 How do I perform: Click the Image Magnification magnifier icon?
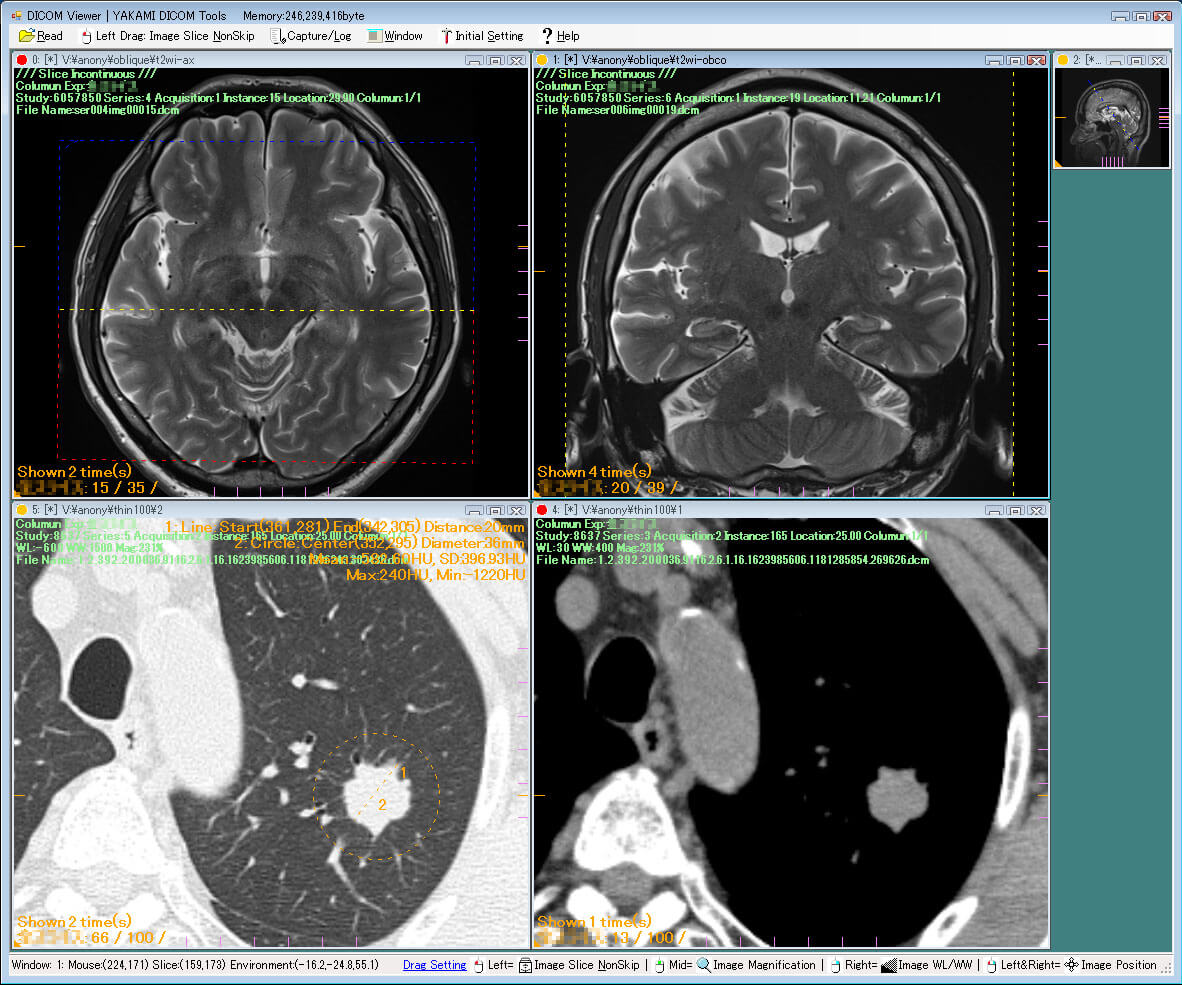pos(703,965)
